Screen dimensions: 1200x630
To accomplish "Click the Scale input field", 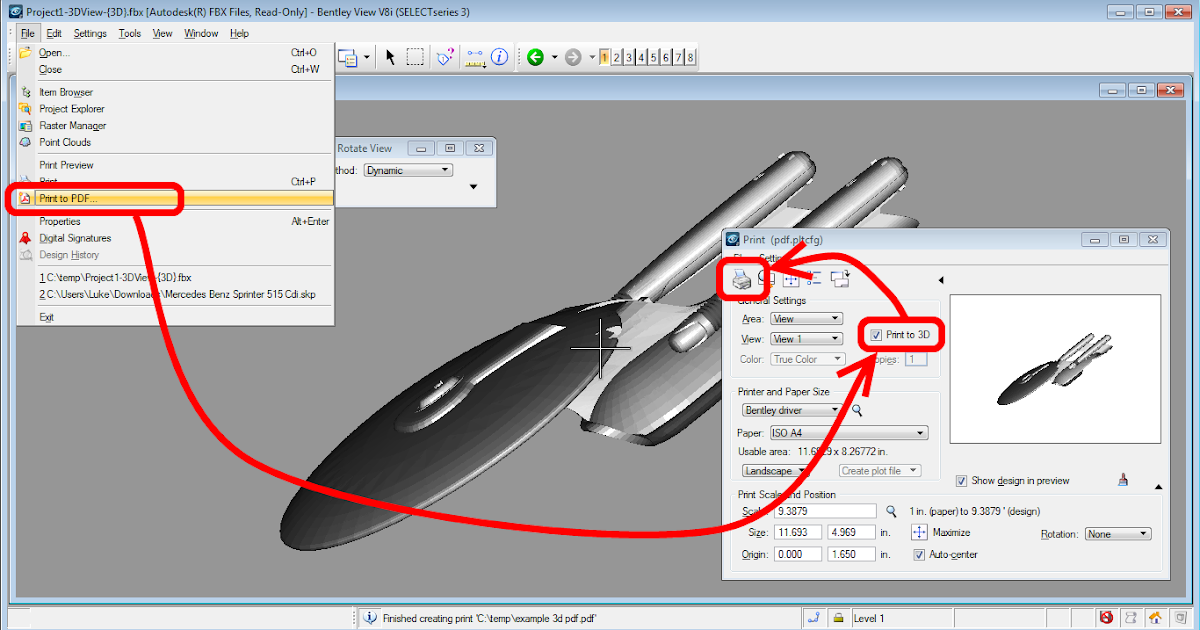I will click(x=824, y=511).
